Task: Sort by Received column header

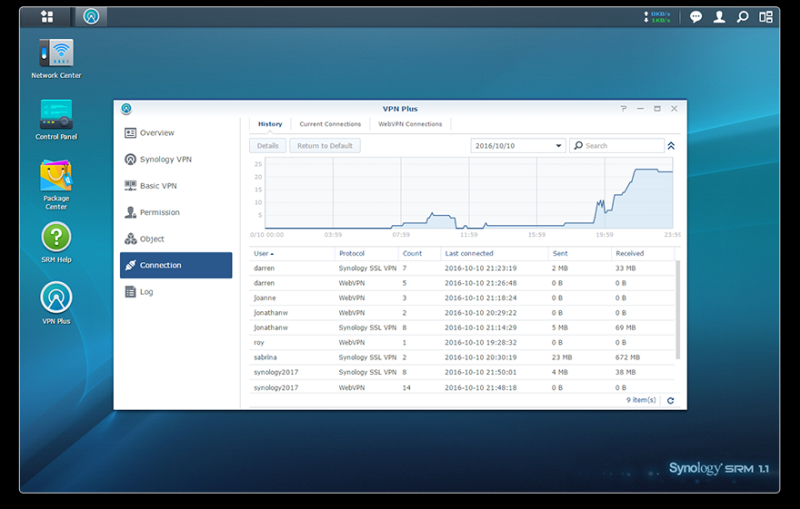Action: (x=643, y=253)
